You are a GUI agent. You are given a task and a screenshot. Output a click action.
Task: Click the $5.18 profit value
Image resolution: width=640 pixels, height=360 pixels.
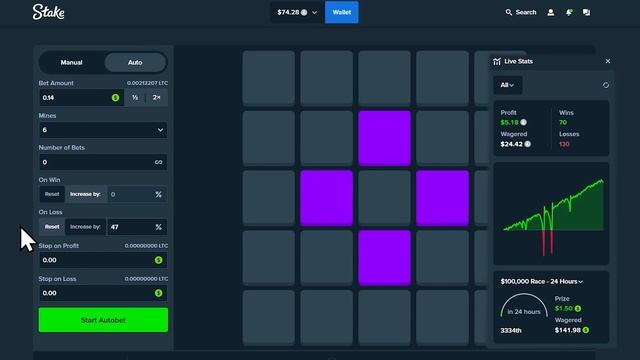click(509, 122)
